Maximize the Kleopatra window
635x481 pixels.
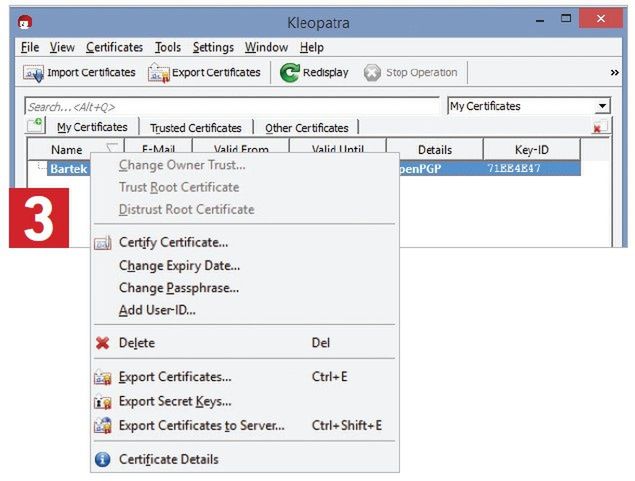tap(566, 19)
